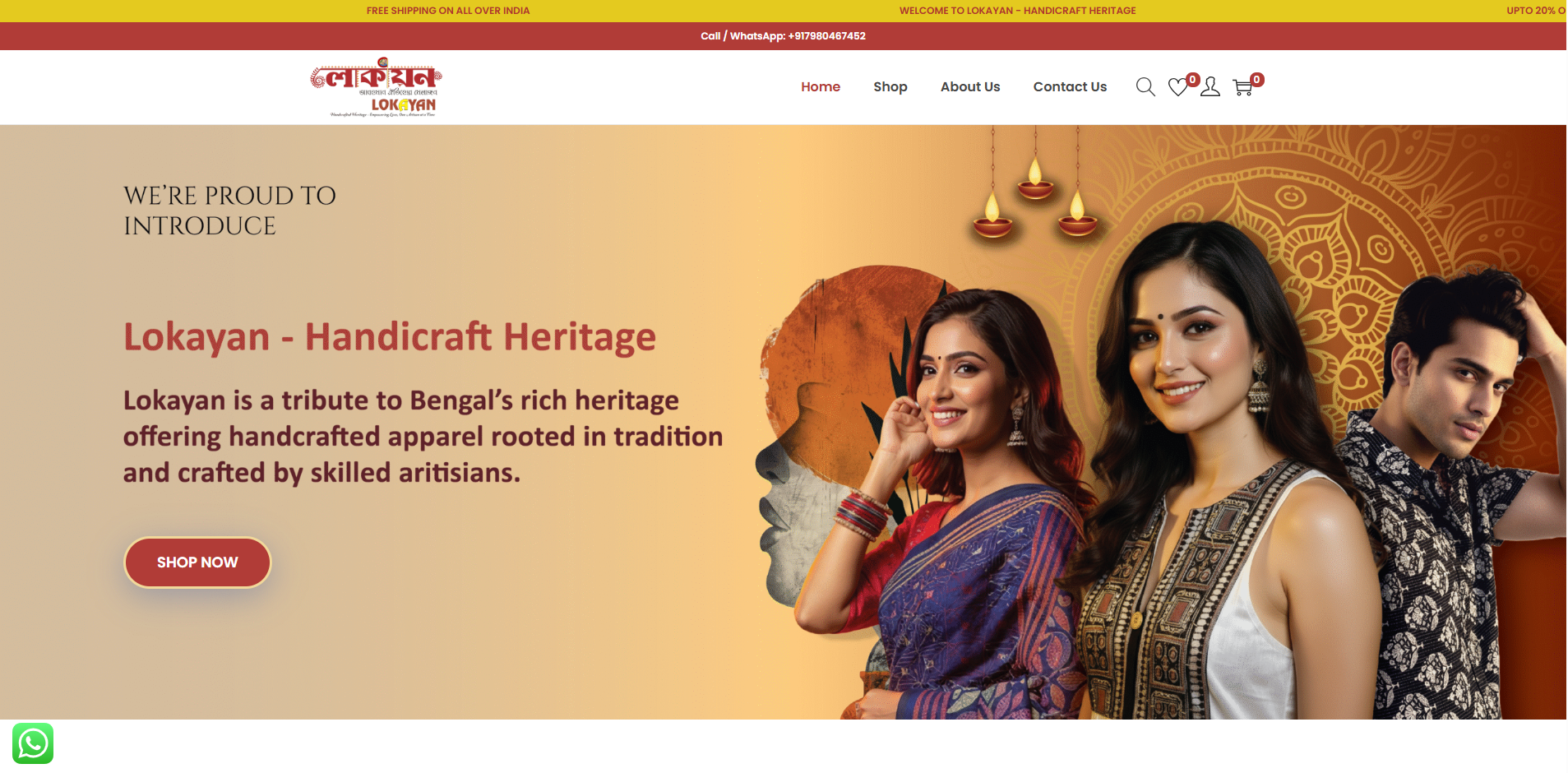Open the shopping cart icon
The width and height of the screenshot is (1568, 773).
coord(1242,87)
